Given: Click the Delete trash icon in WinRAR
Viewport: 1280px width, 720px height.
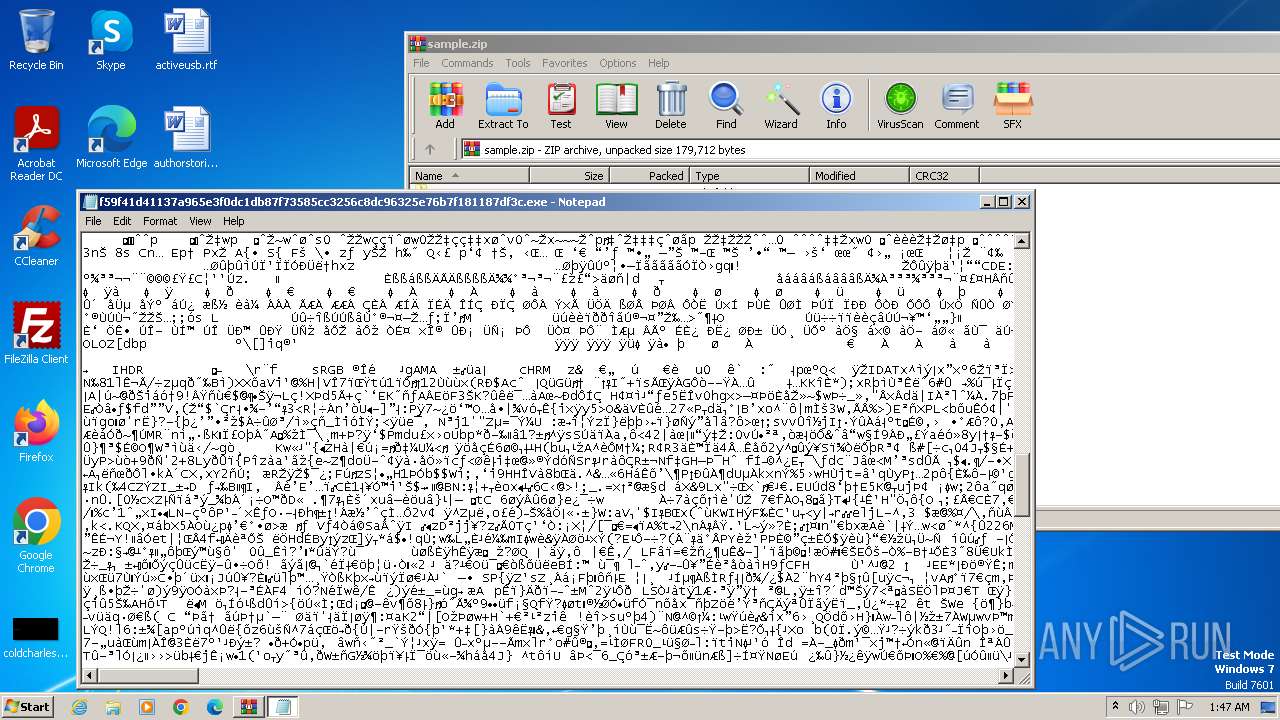Looking at the screenshot, I should tap(670, 106).
